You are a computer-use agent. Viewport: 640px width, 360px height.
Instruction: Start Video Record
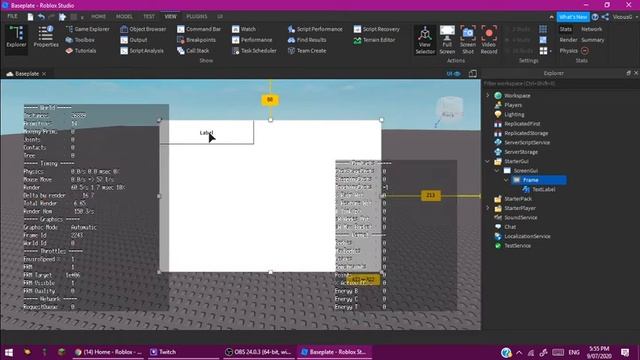(489, 40)
